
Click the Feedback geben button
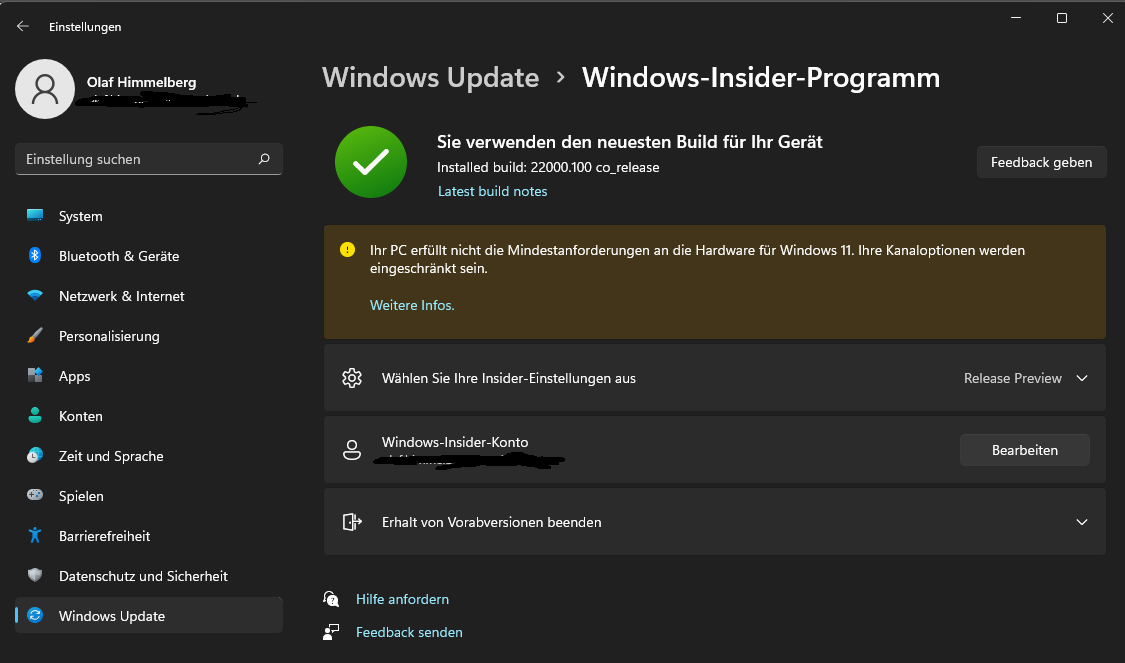tap(1041, 162)
